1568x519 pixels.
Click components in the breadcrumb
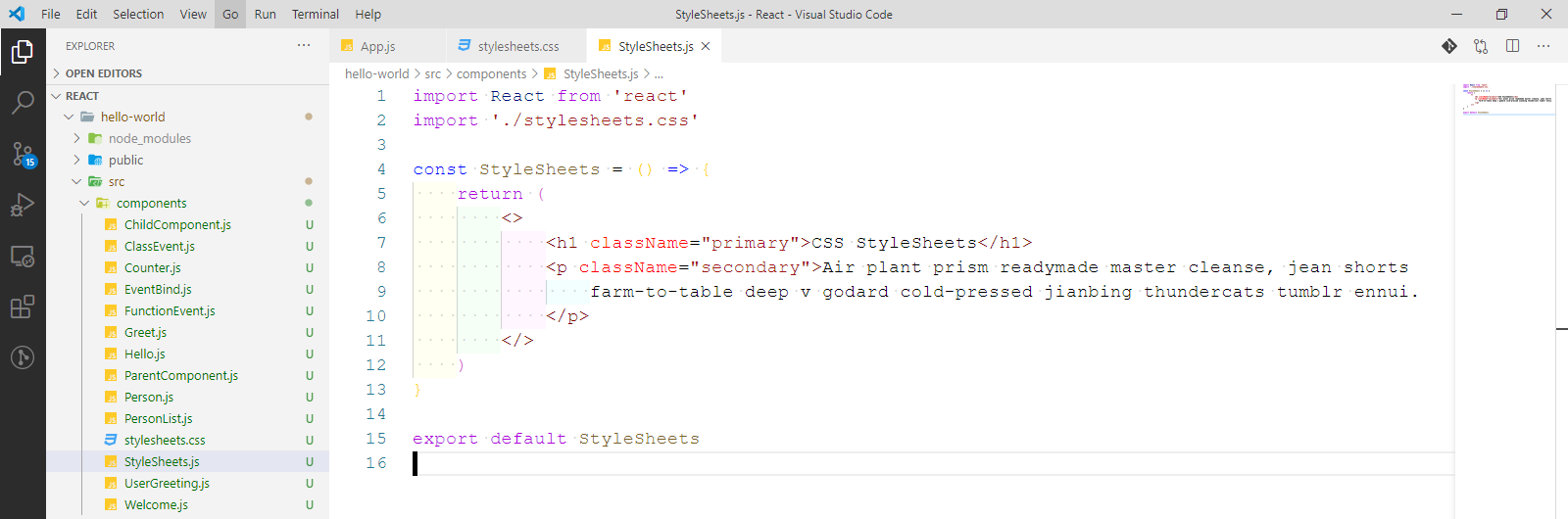point(491,73)
